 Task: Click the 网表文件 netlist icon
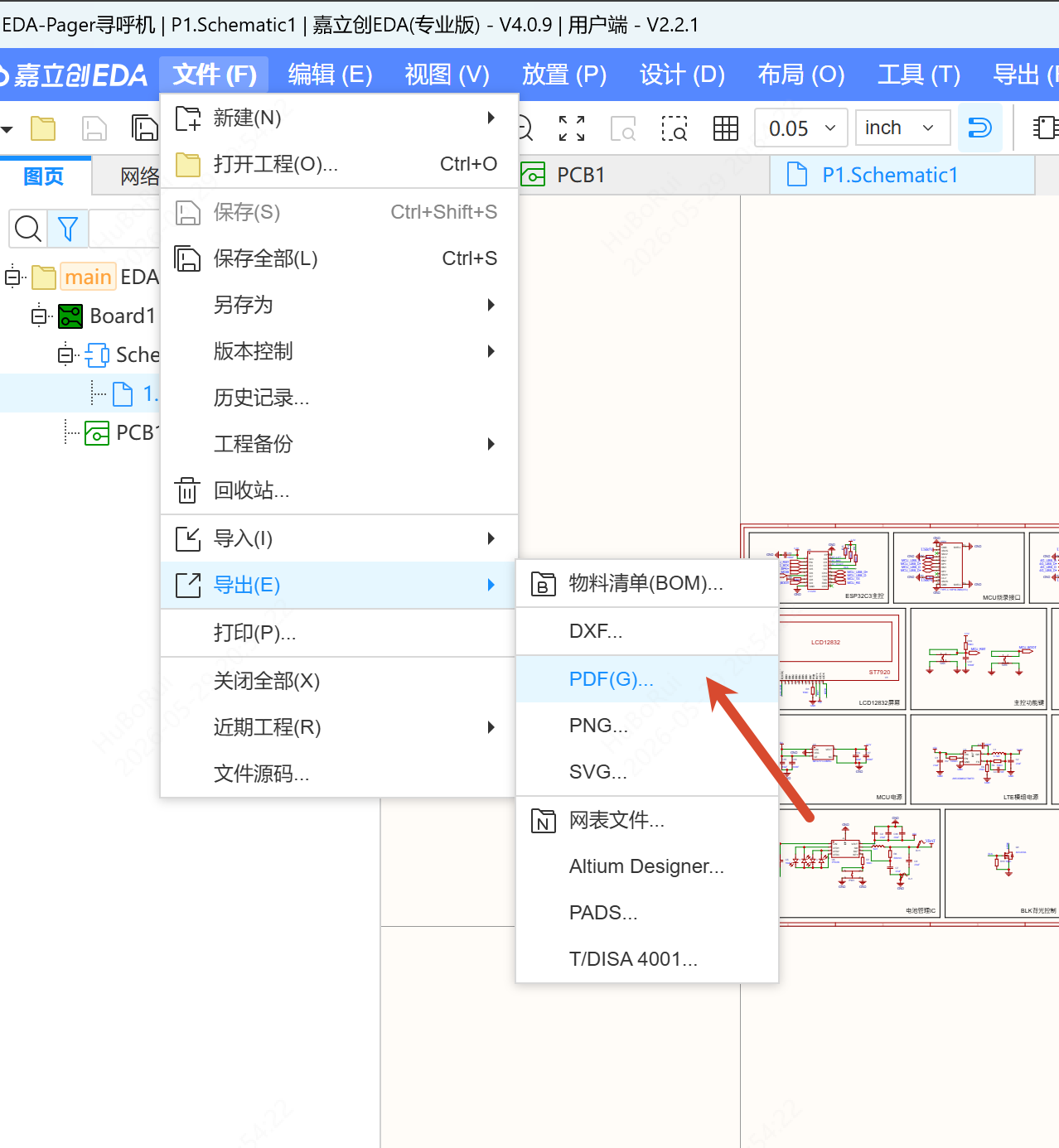click(x=543, y=820)
